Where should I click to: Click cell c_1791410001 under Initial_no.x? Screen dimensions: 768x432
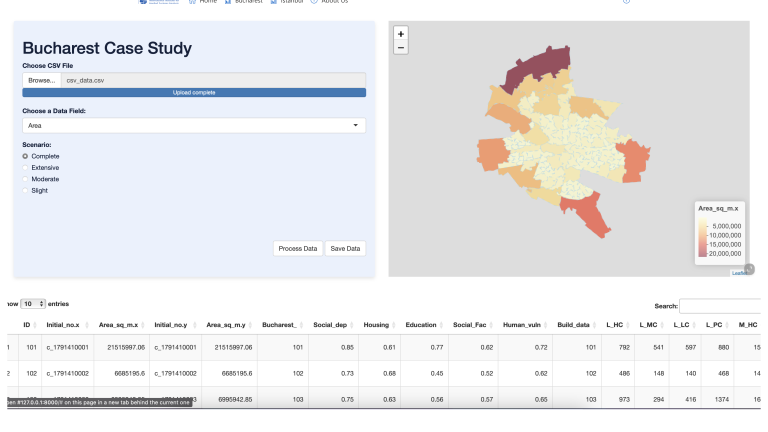click(x=68, y=347)
